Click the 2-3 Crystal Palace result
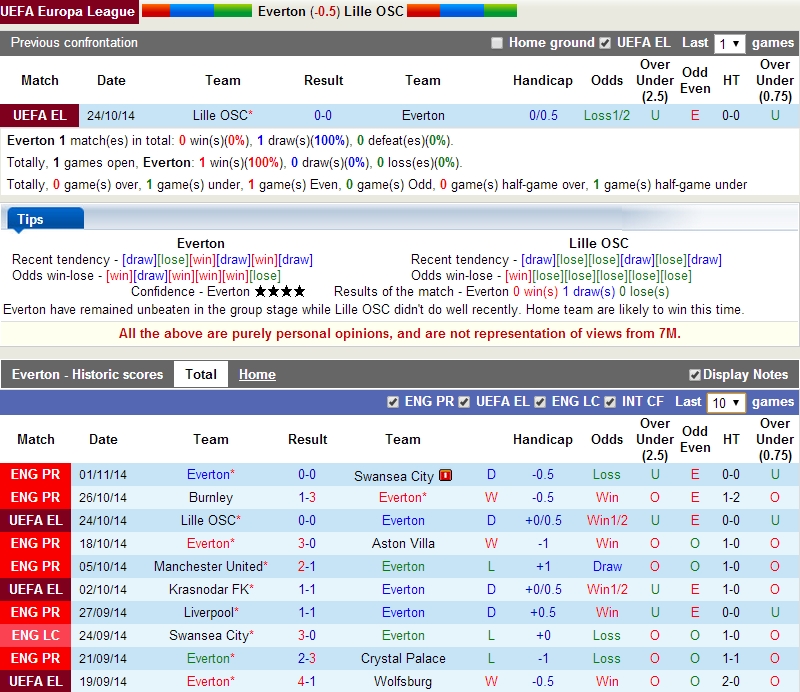 click(x=307, y=658)
